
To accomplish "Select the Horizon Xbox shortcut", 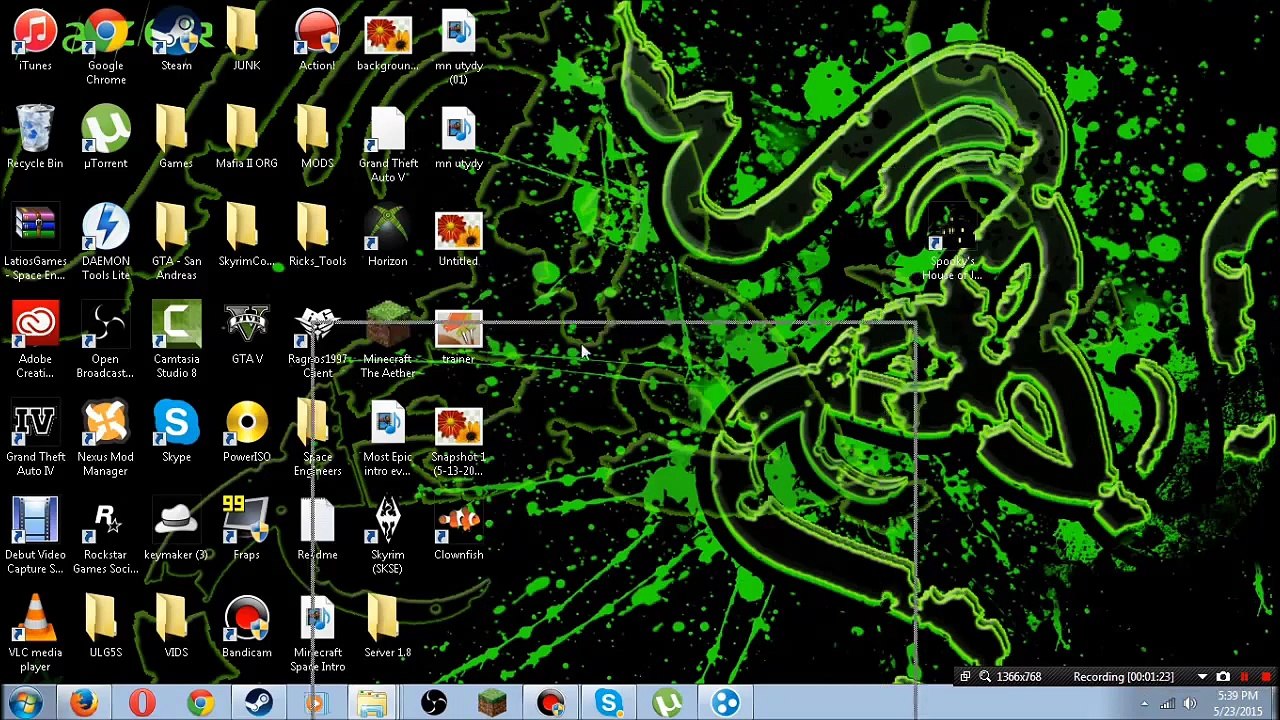I will click(x=388, y=236).
